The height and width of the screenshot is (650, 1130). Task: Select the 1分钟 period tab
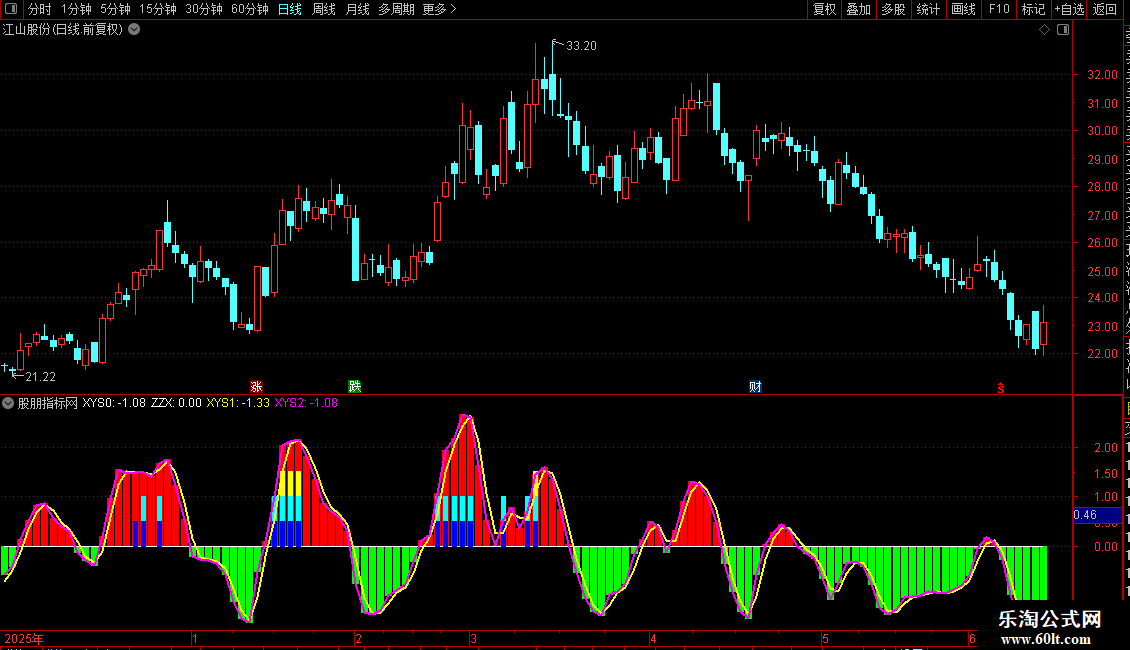pyautogui.click(x=76, y=9)
